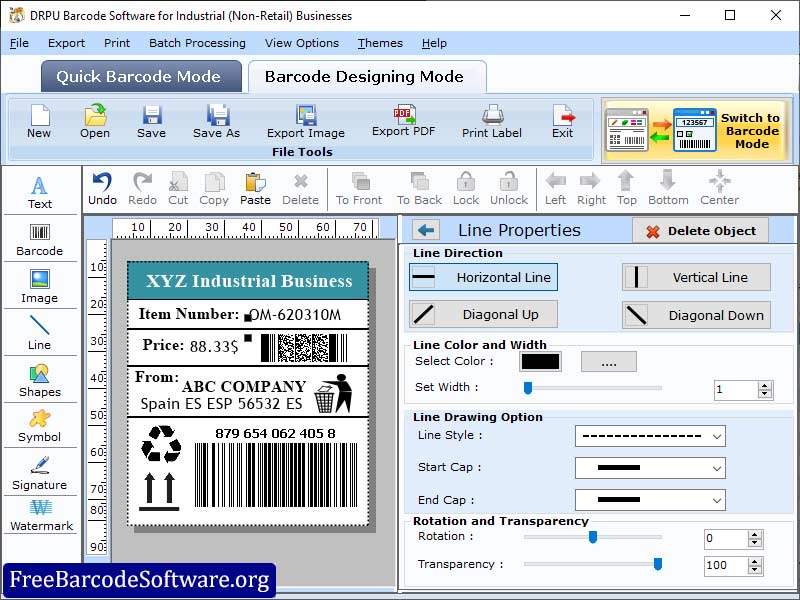
Task: Click the black Select Color swatch
Action: [x=540, y=362]
